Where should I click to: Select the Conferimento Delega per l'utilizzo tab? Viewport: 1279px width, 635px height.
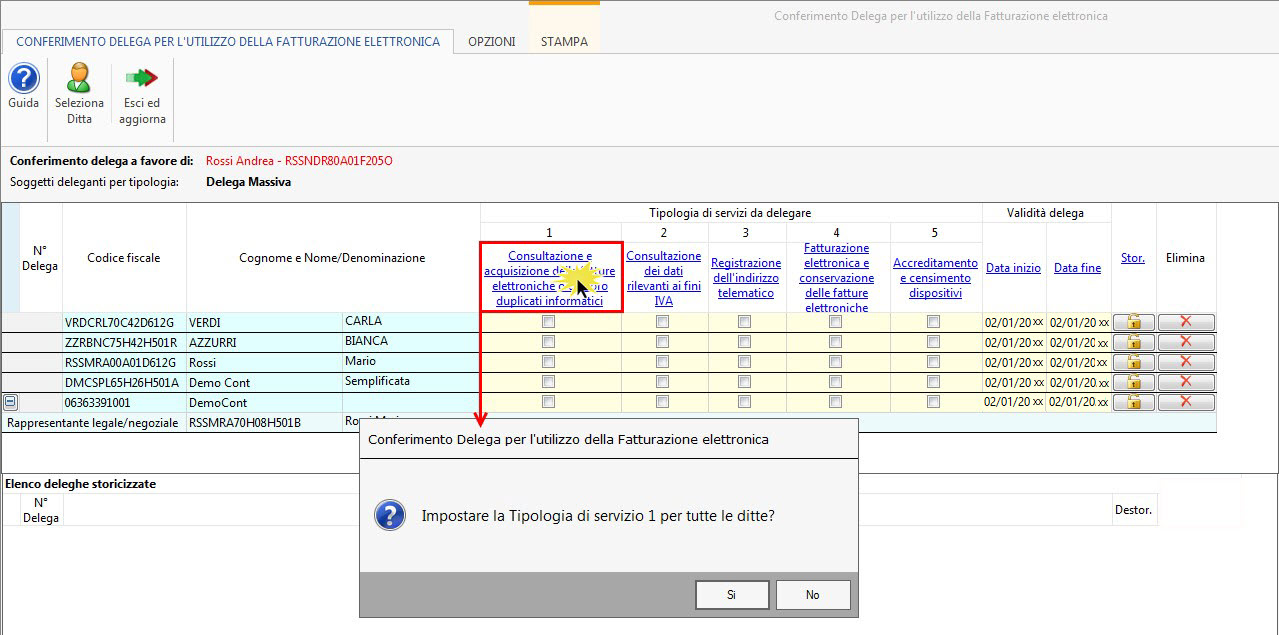click(228, 42)
